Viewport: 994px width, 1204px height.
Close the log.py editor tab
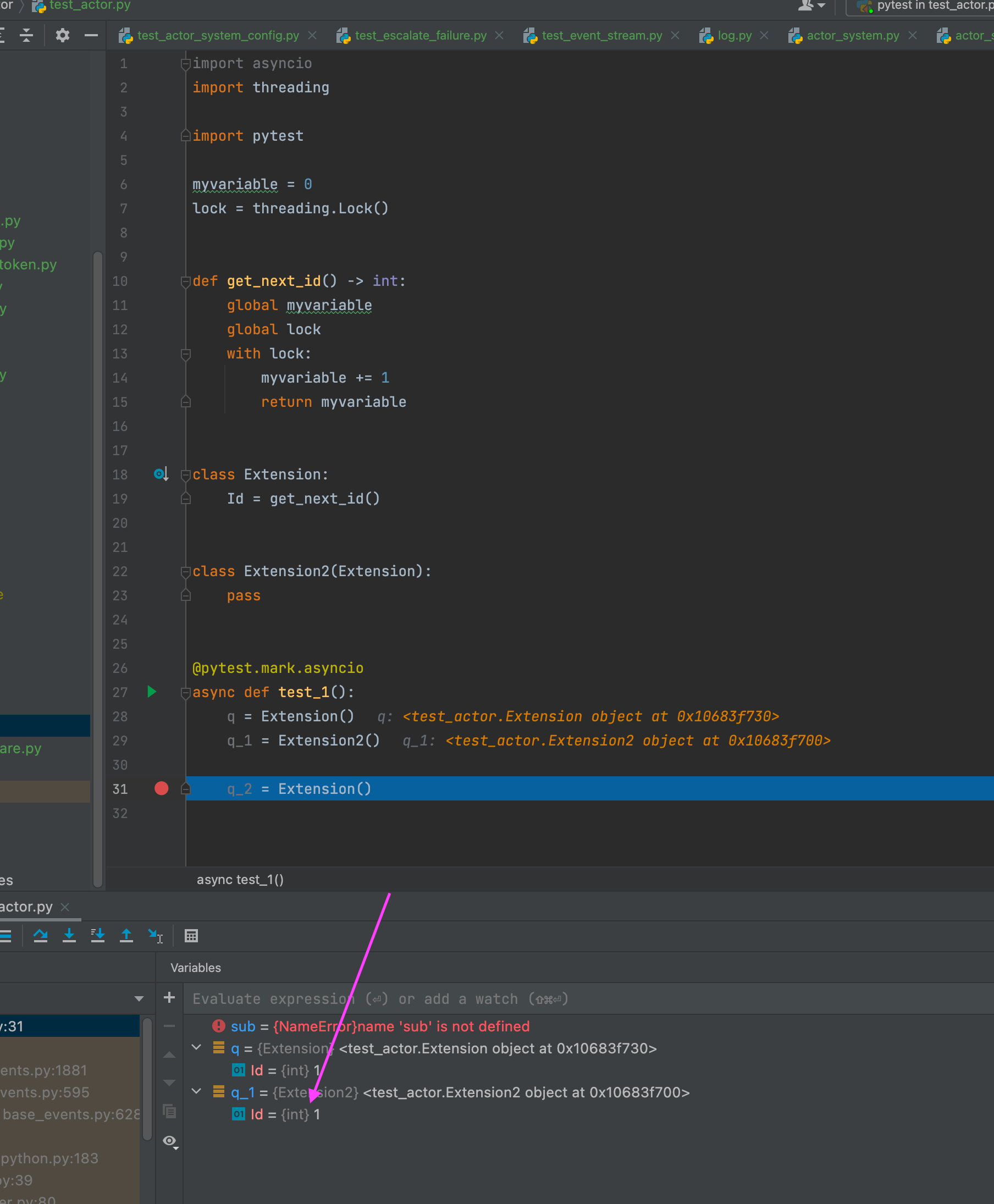tap(764, 36)
